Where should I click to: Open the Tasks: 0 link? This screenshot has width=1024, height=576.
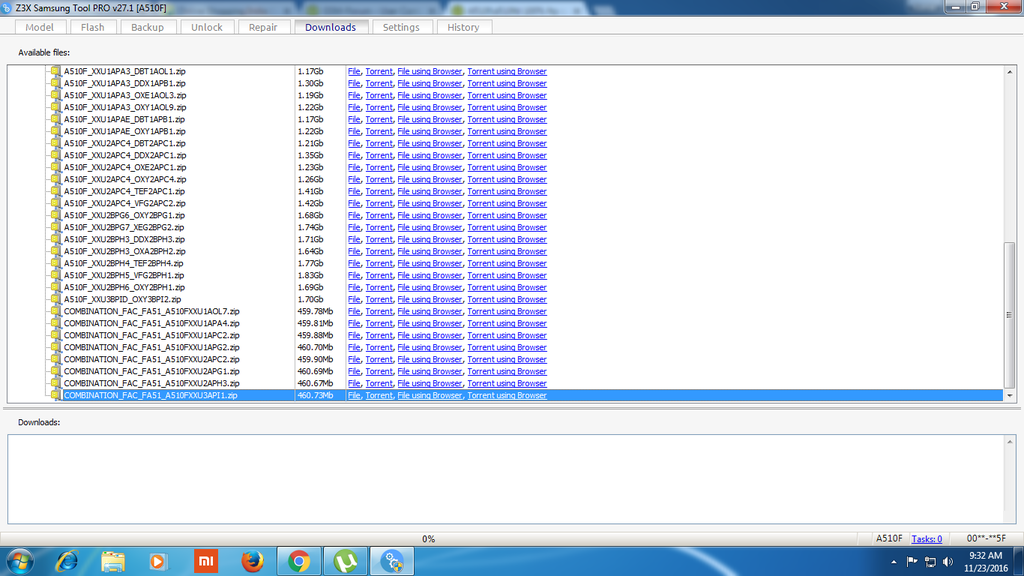tap(927, 539)
